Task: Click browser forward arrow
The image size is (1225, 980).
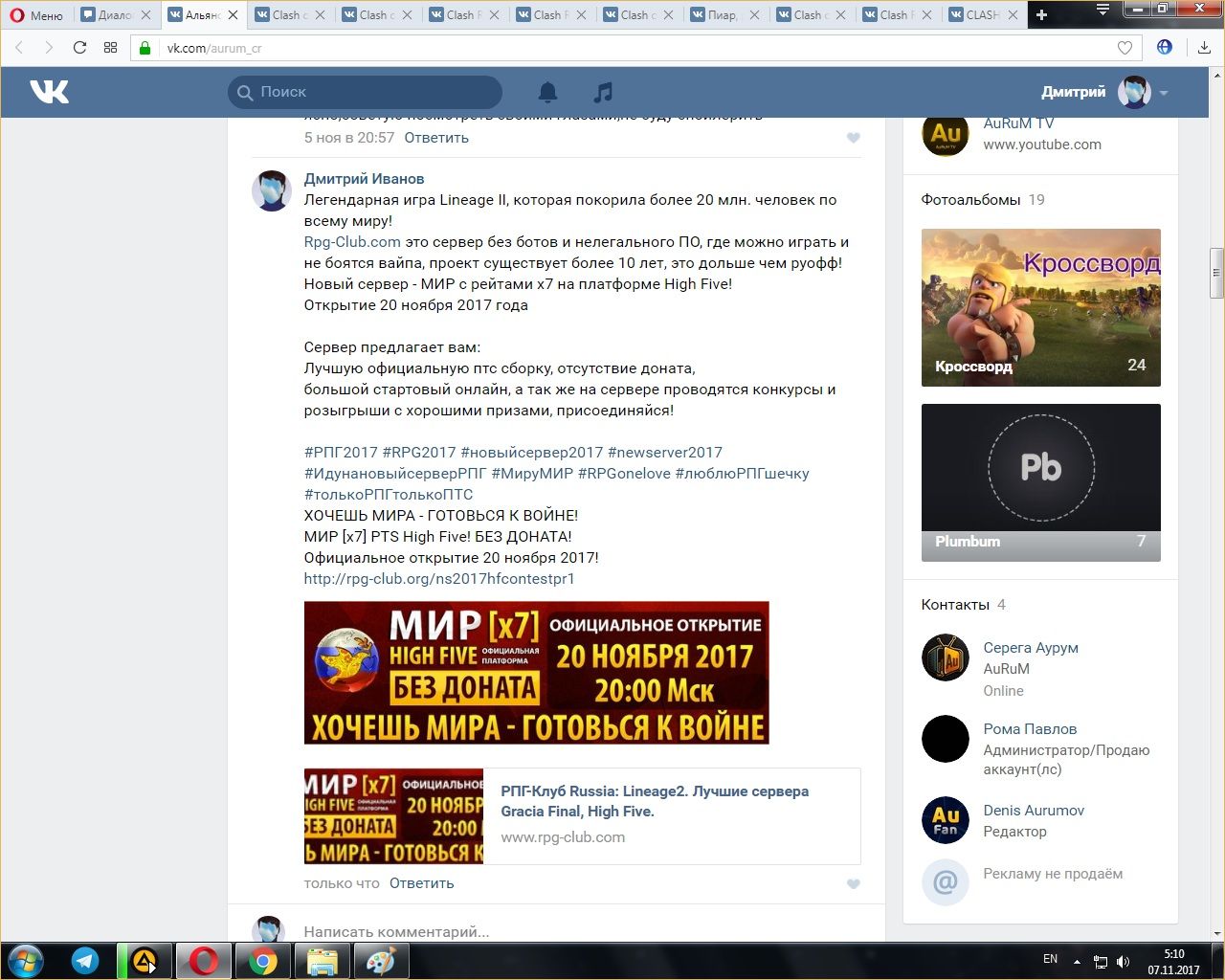Action: 49,47
